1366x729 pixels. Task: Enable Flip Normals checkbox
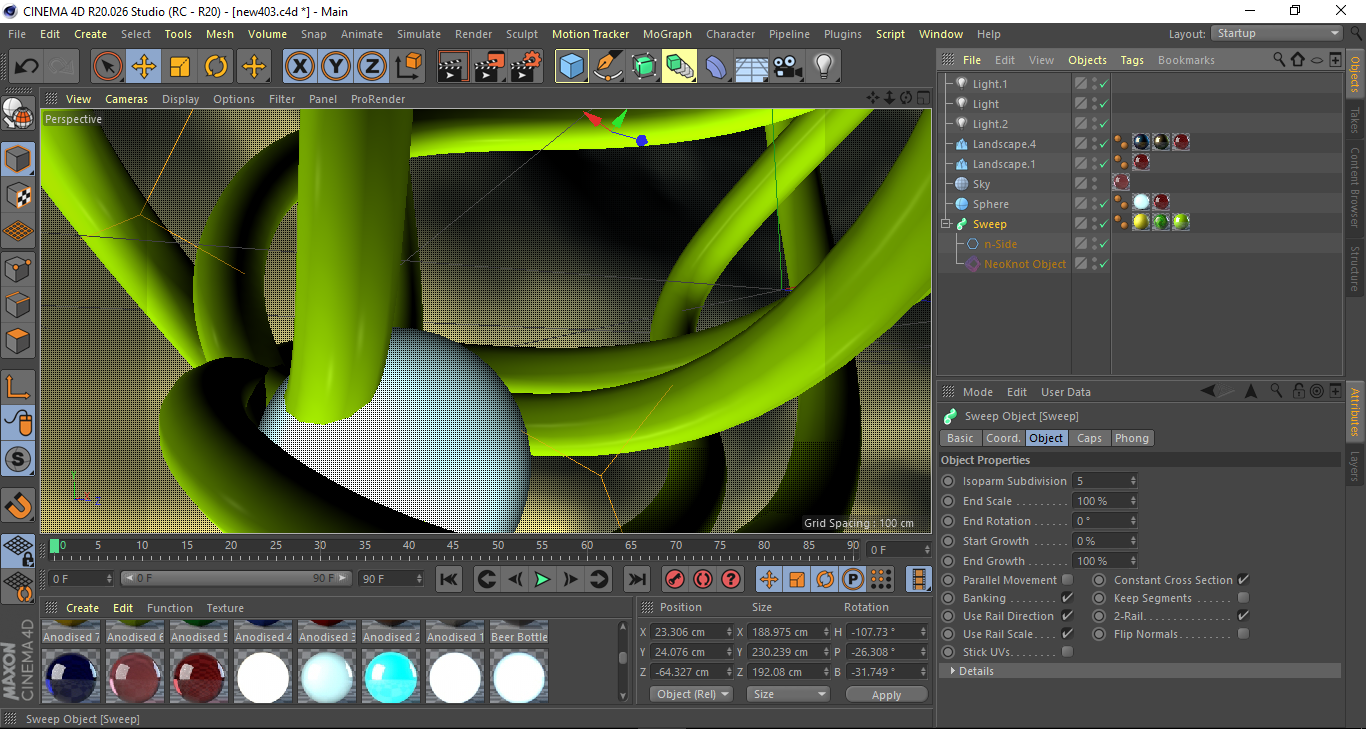(1243, 634)
